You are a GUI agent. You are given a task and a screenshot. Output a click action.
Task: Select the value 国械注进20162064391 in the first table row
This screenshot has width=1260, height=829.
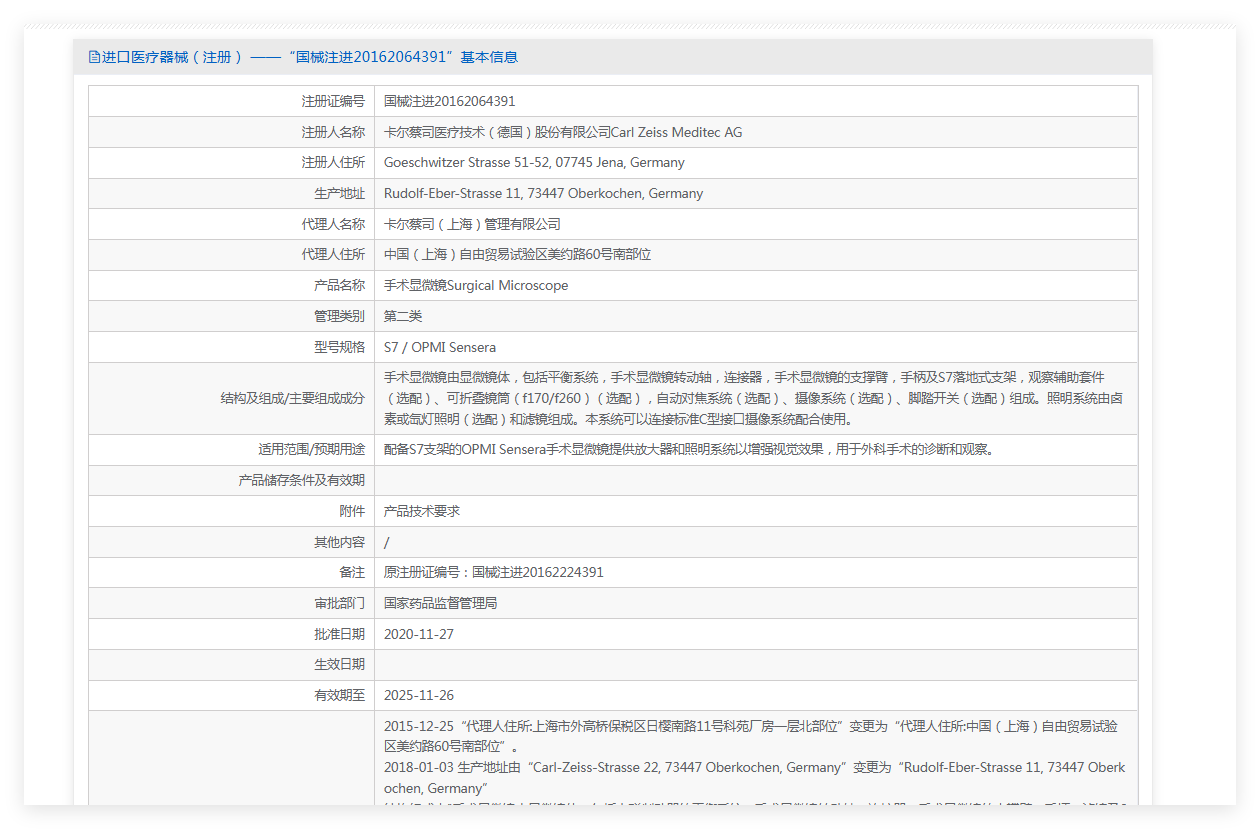click(449, 101)
